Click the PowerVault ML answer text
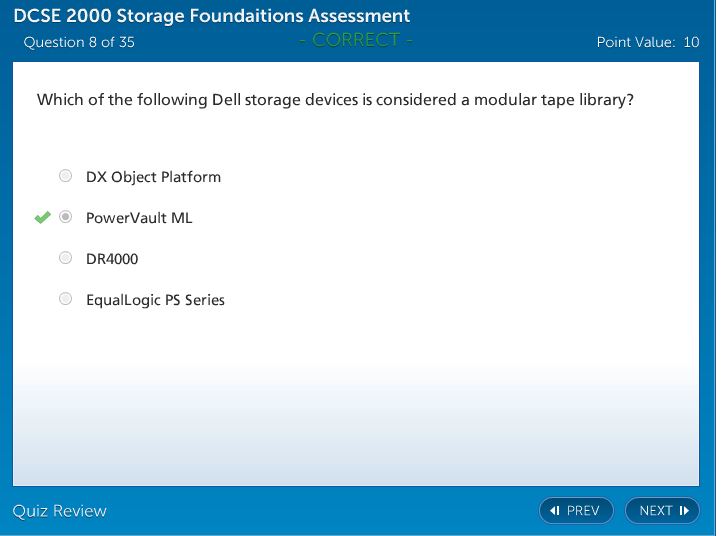 click(139, 218)
